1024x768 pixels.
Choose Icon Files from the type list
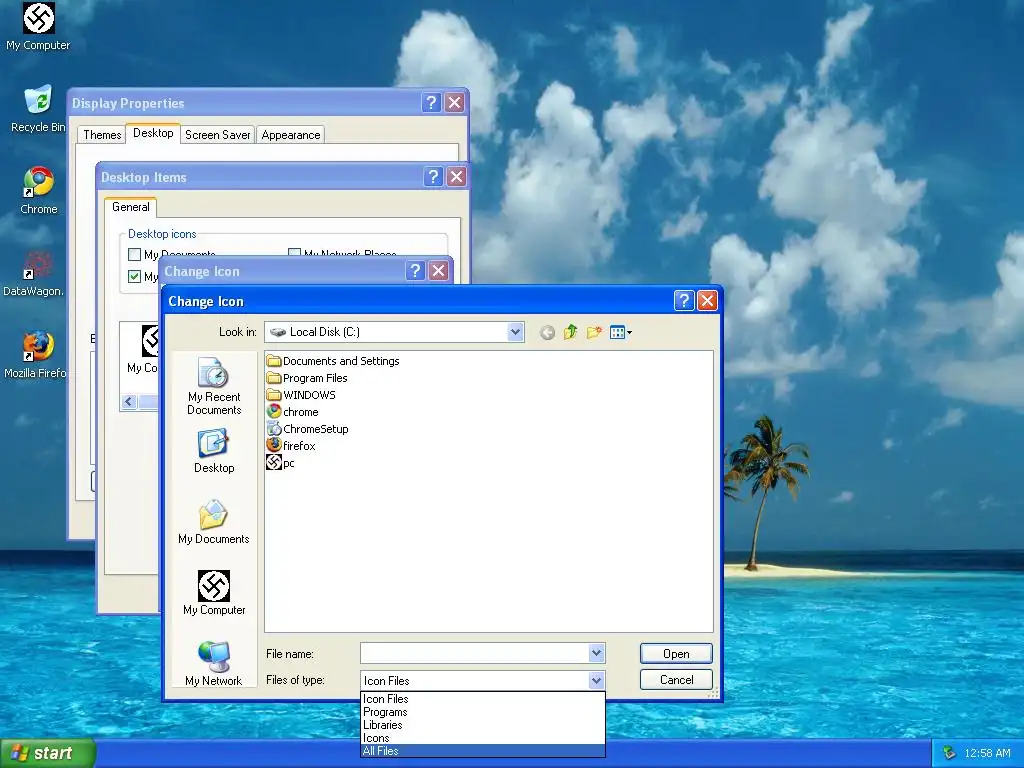[483, 699]
